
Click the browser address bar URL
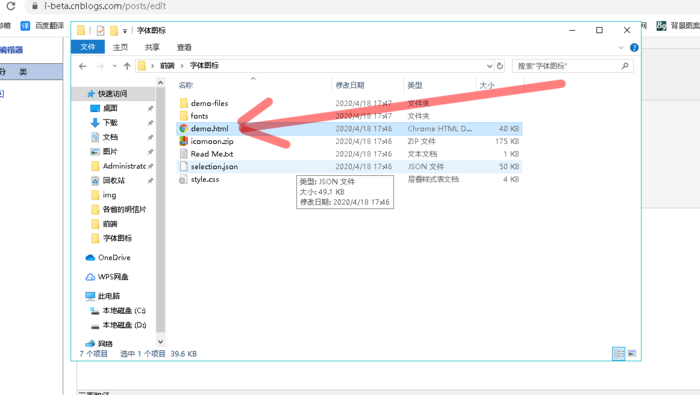click(x=105, y=6)
